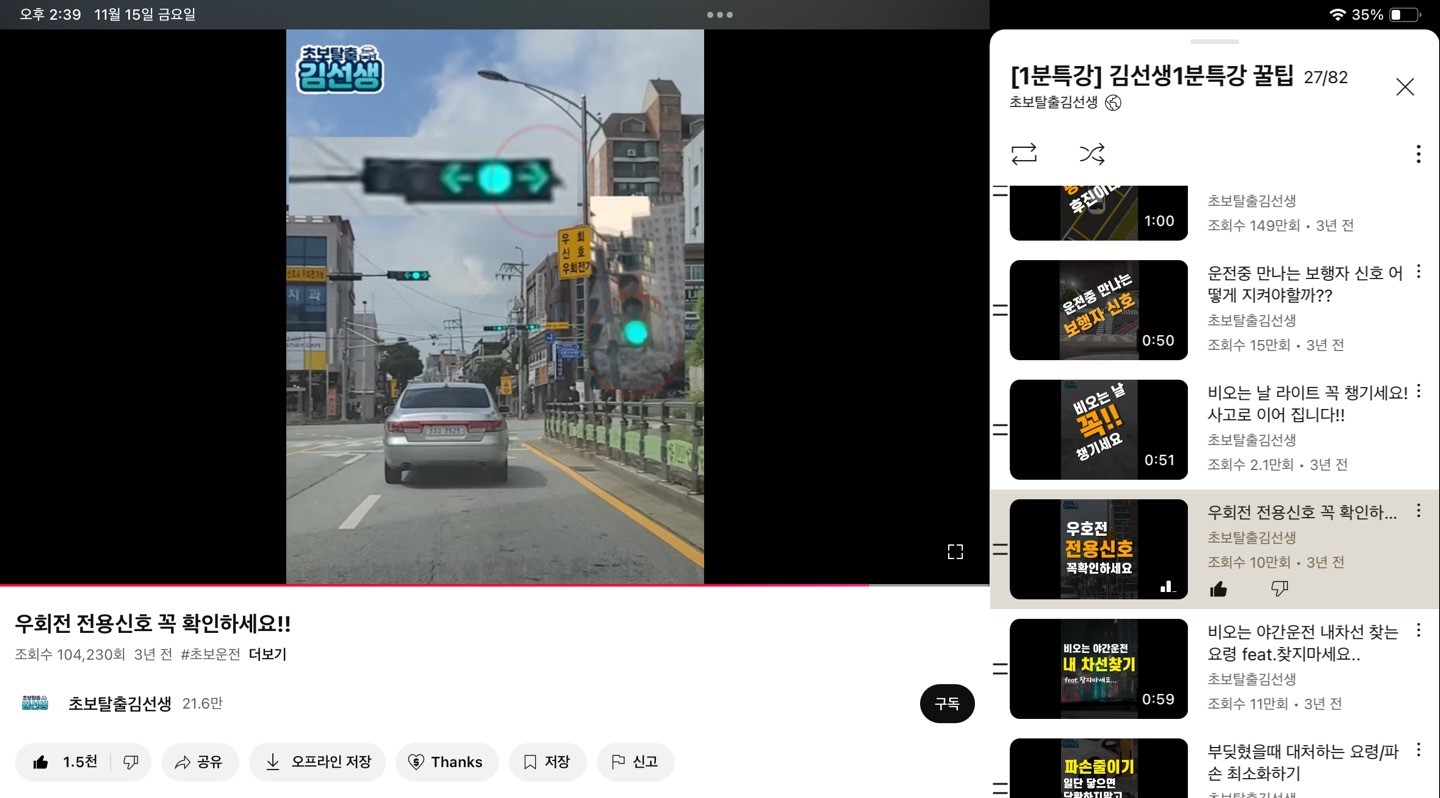Tap playlist title [1분특강] 김선생1분특강 꿀팁
The width and height of the screenshot is (1440, 798).
point(1152,76)
